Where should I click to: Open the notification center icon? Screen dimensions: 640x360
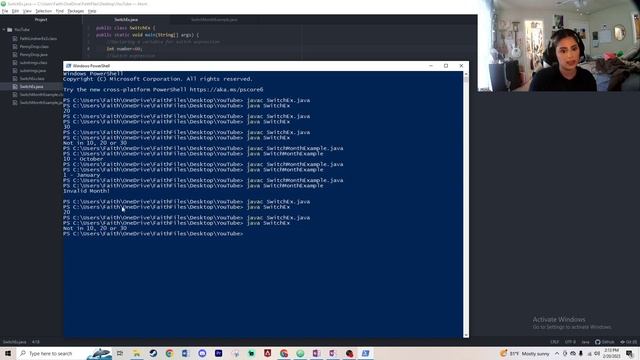[630, 353]
